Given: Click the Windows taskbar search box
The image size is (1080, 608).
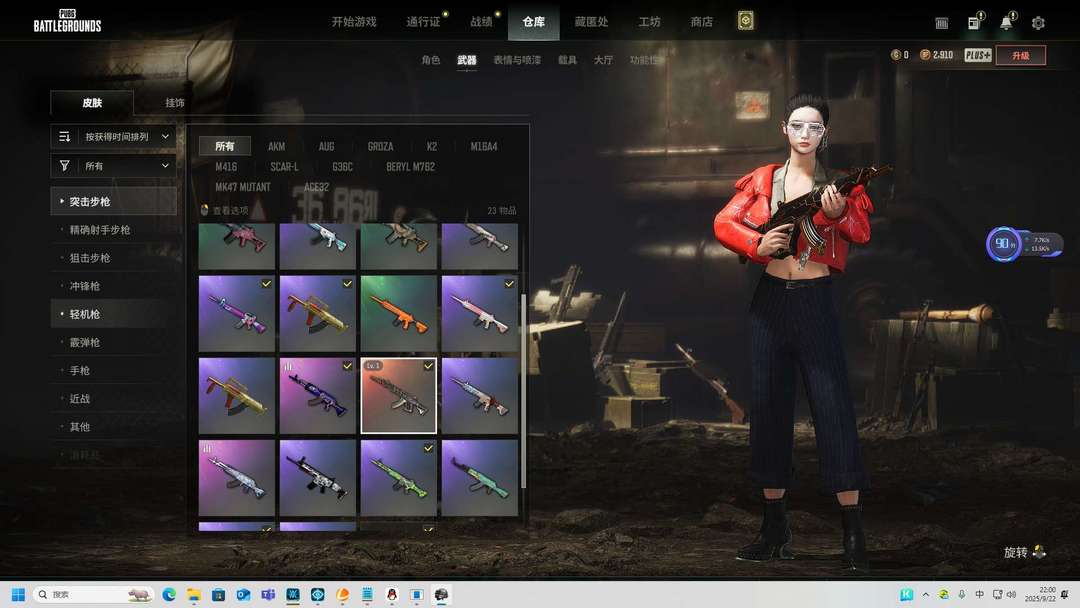Looking at the screenshot, I should tap(94, 594).
